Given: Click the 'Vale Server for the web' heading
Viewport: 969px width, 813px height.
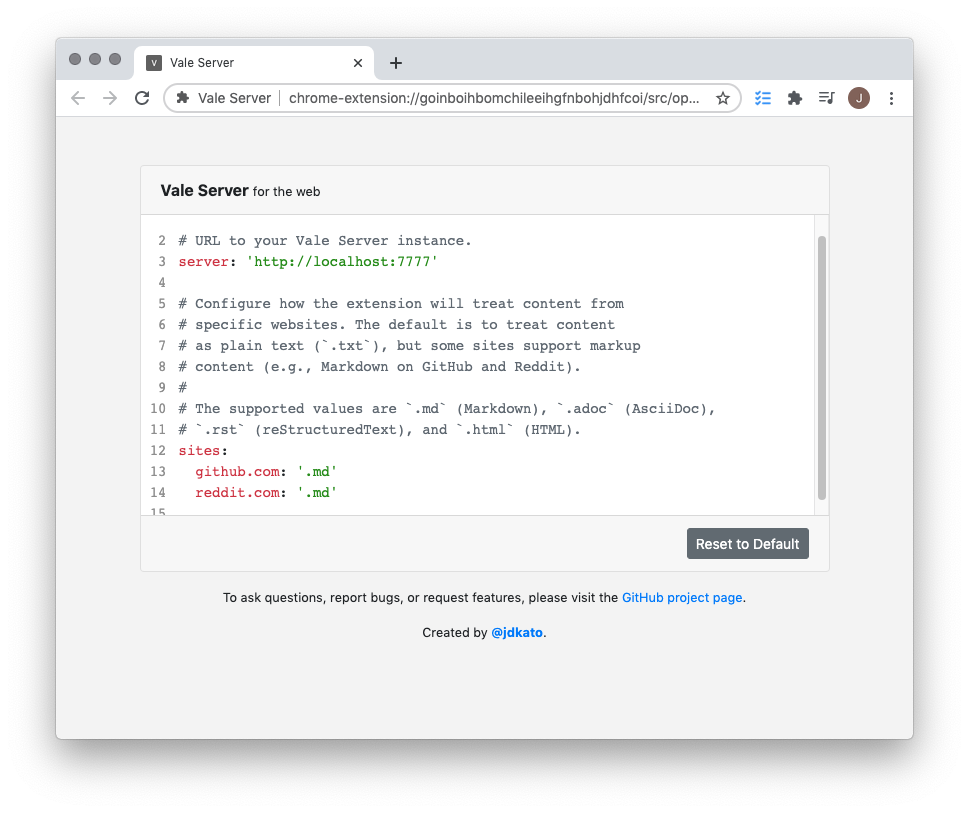Looking at the screenshot, I should (240, 191).
